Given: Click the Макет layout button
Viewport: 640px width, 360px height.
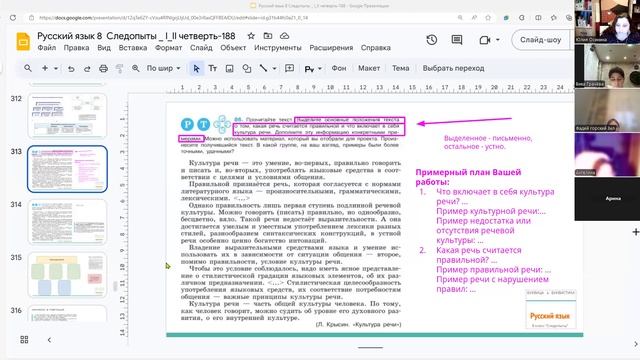Looking at the screenshot, I should point(369,68).
